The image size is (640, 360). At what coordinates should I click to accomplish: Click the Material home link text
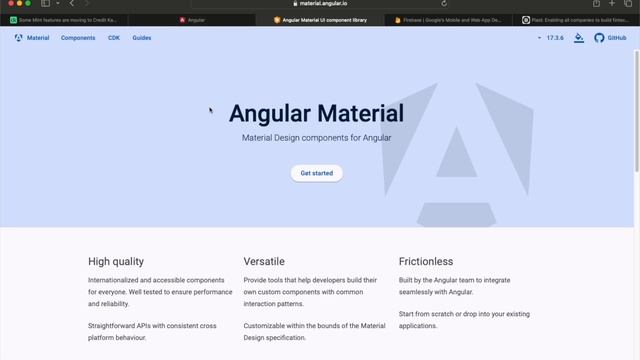click(38, 38)
